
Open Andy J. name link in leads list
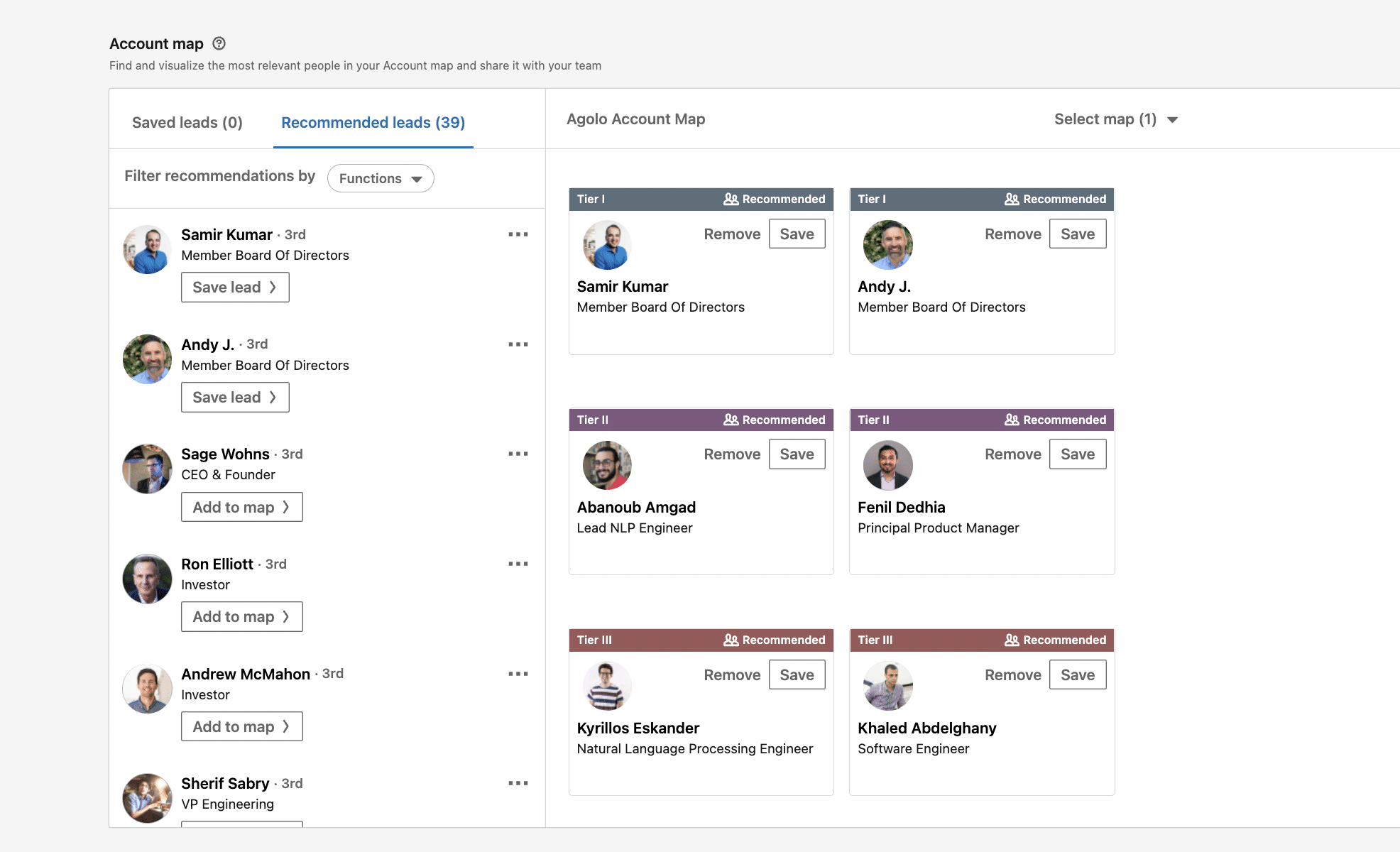[207, 344]
